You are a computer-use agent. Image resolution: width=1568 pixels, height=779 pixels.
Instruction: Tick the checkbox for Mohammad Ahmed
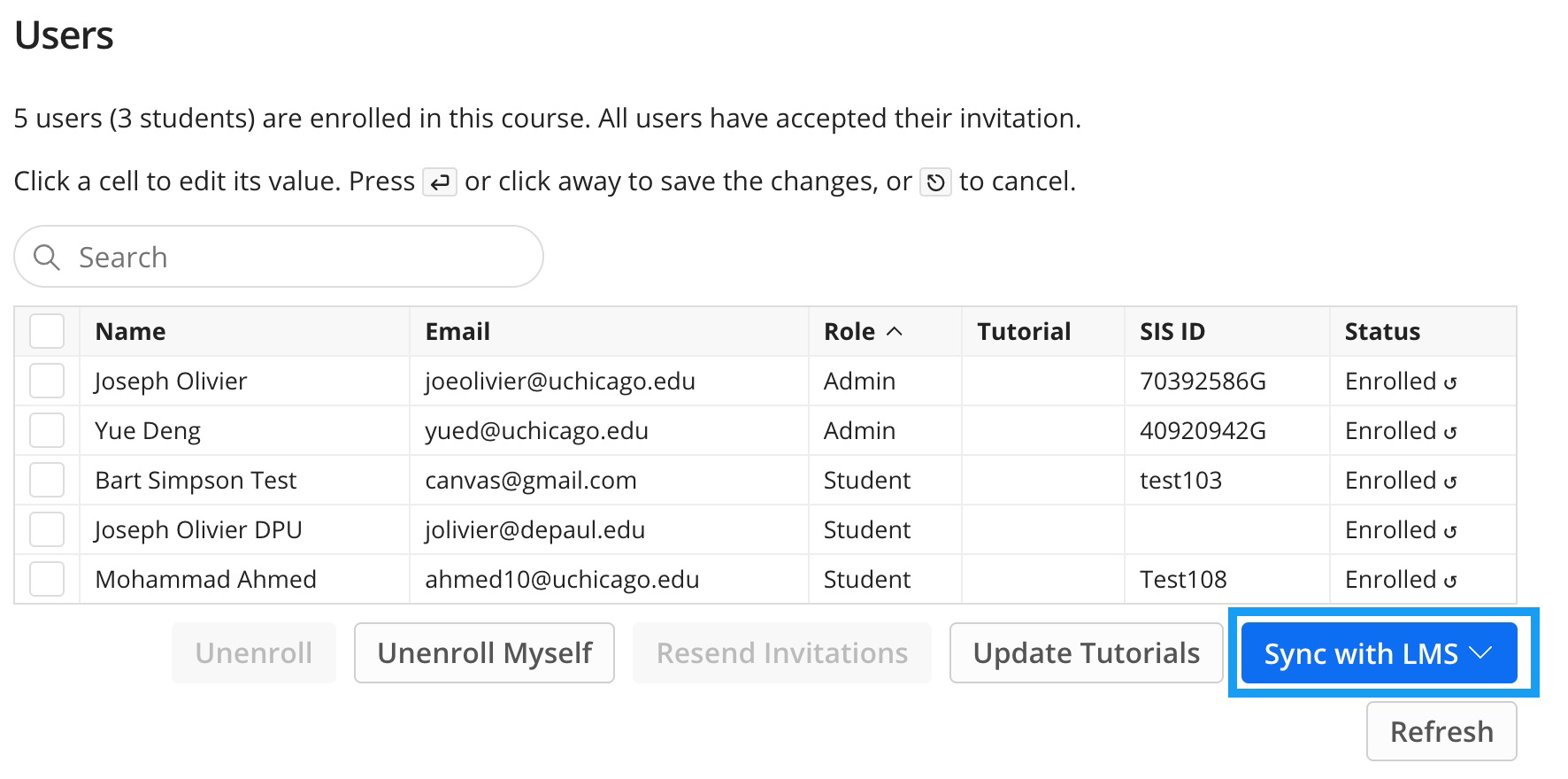[x=47, y=579]
